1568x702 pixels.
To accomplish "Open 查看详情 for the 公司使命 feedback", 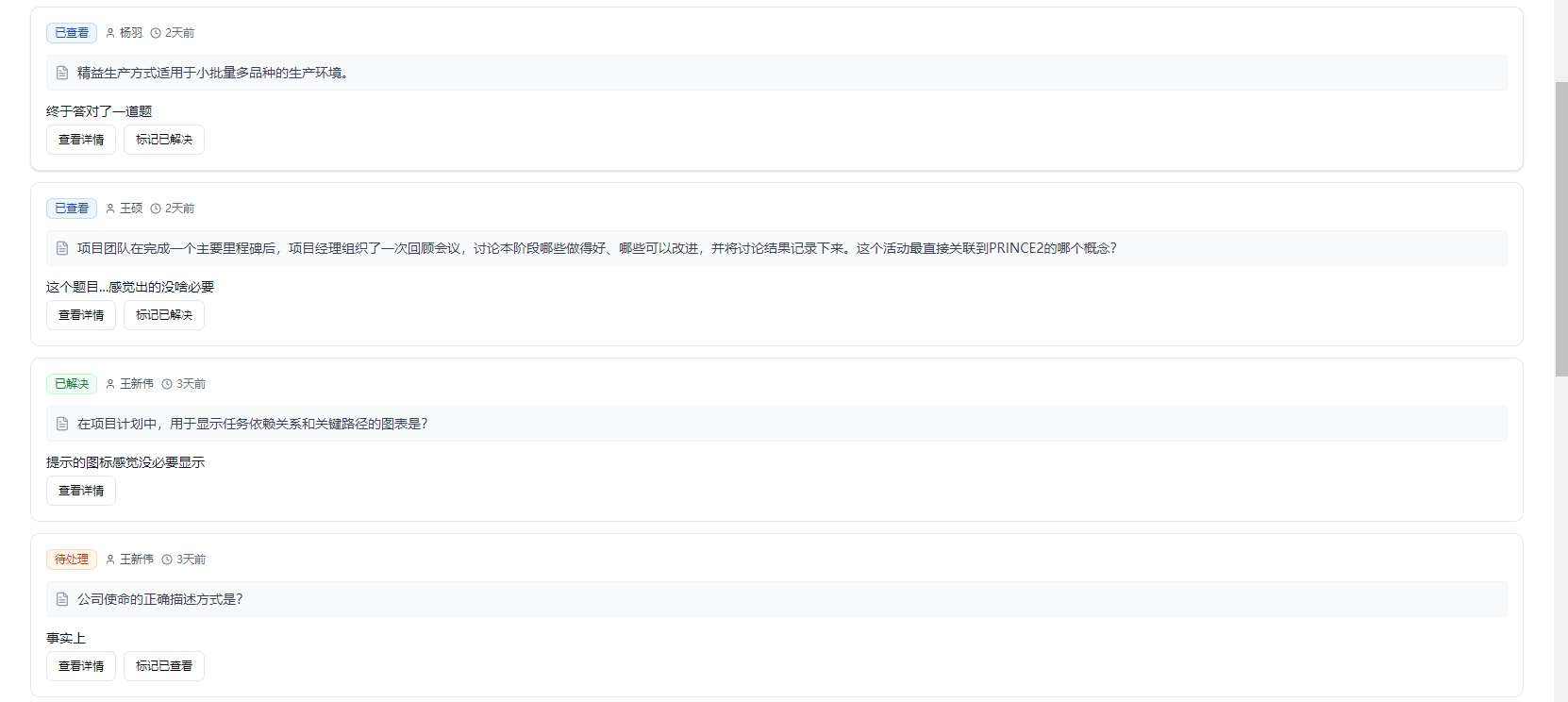I will tap(81, 666).
